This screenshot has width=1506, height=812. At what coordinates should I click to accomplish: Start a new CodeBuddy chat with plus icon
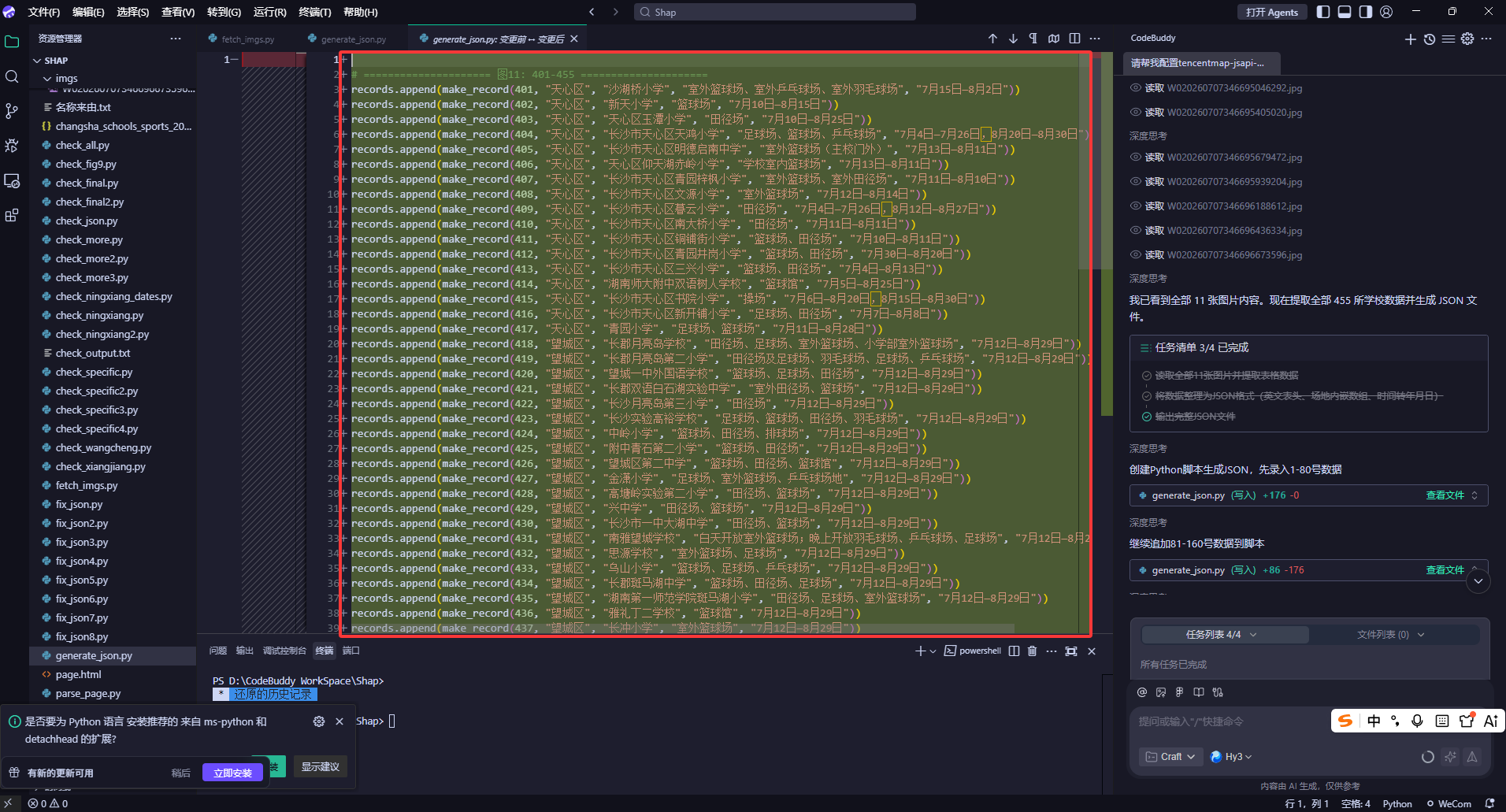[1410, 39]
